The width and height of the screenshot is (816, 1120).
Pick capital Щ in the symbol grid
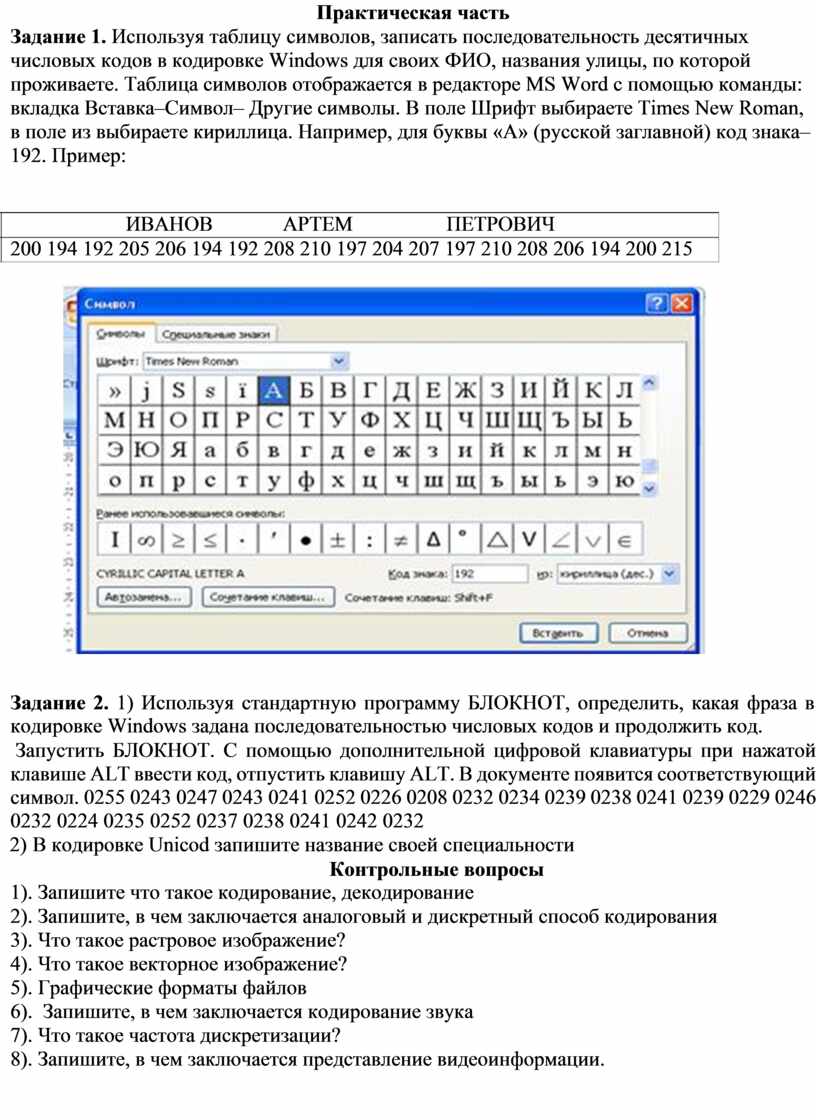coord(529,420)
